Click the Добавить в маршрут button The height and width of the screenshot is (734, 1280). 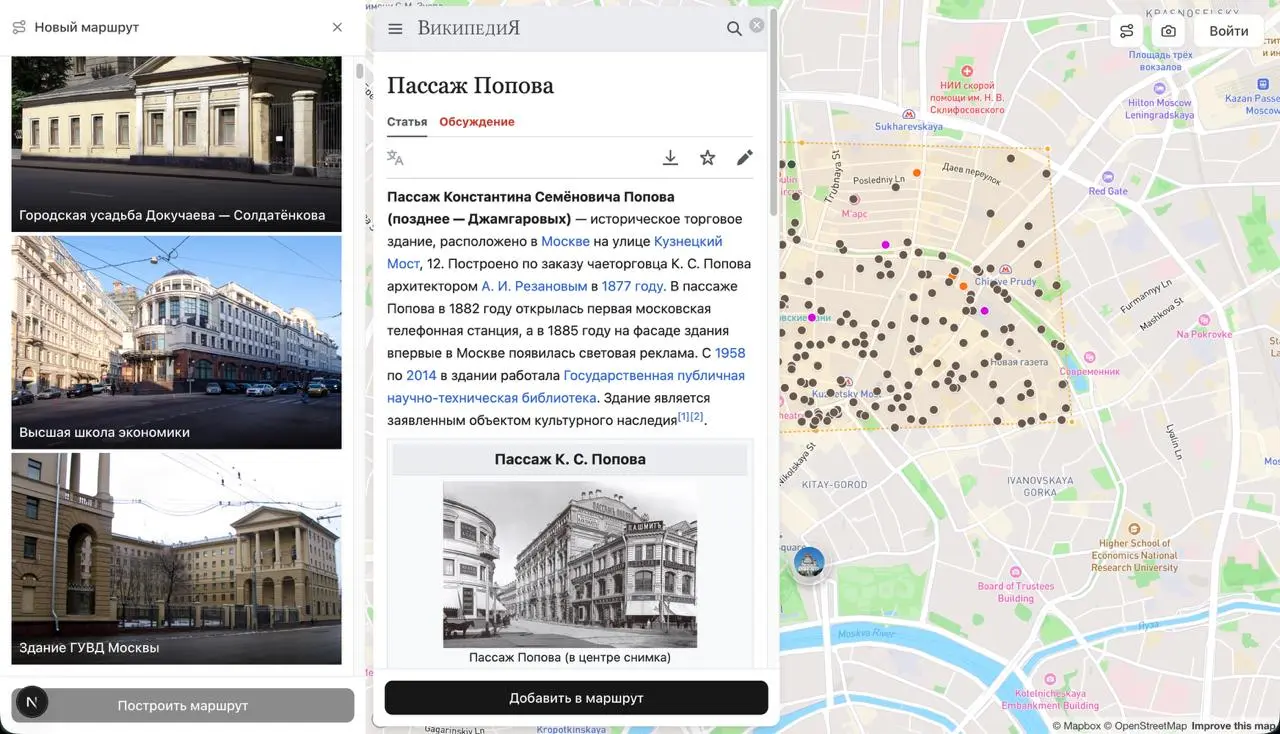tap(576, 698)
